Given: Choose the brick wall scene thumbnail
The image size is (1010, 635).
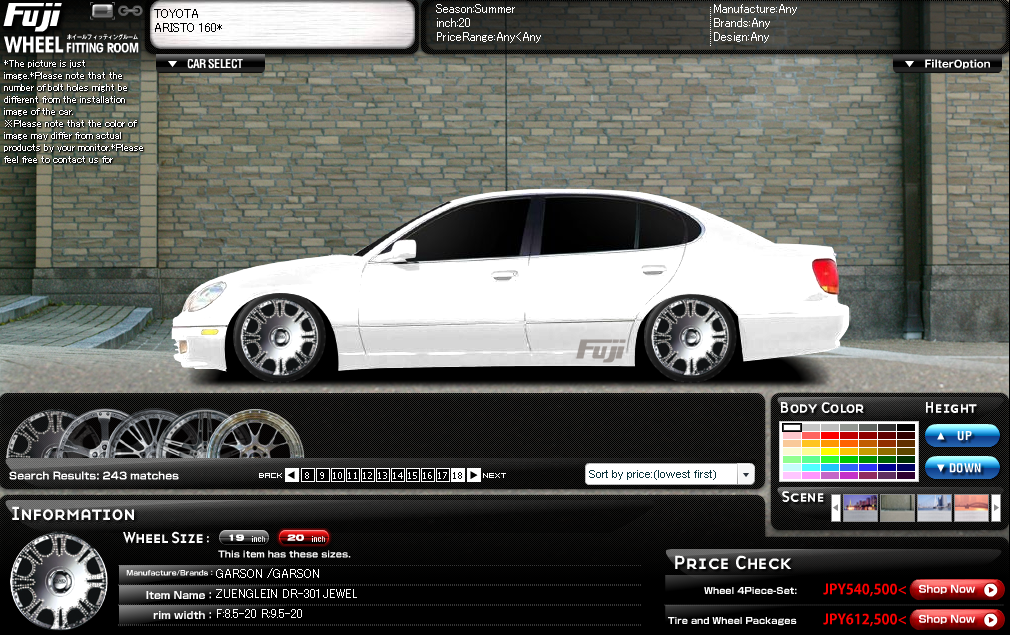Looking at the screenshot, I should 897,507.
